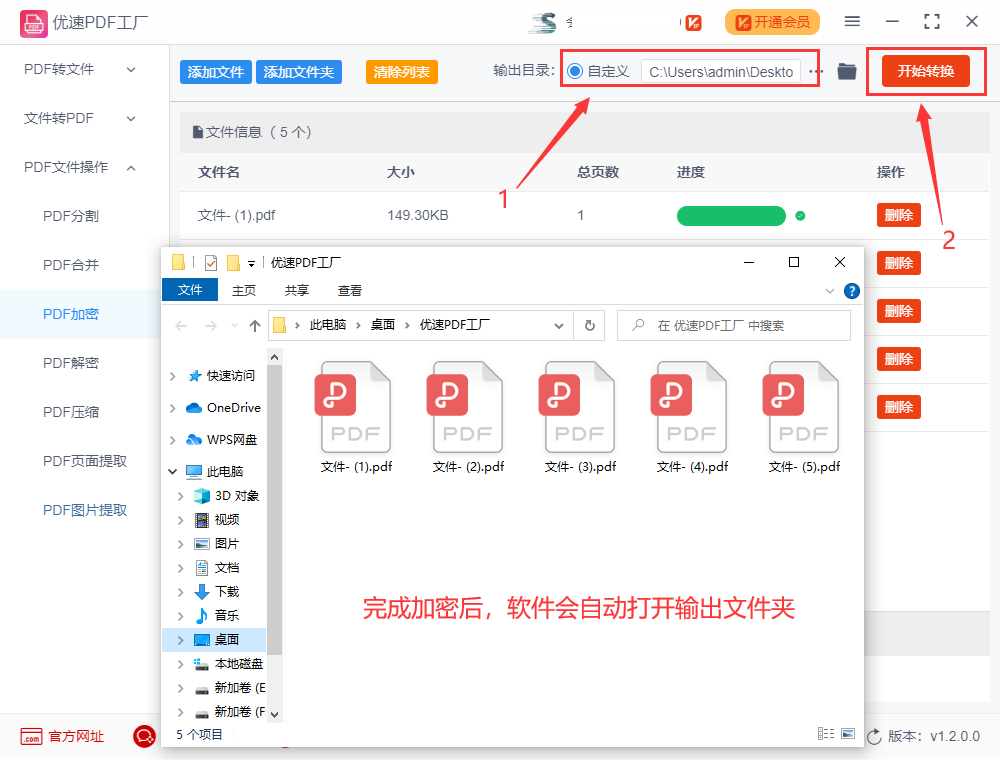Open 文件- (1).pdf thumbnail in Explorer
The image size is (1000, 760).
point(356,407)
